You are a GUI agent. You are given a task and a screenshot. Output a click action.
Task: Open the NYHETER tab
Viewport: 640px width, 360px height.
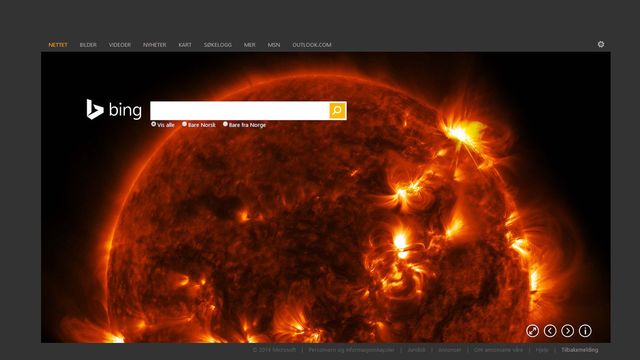point(155,45)
